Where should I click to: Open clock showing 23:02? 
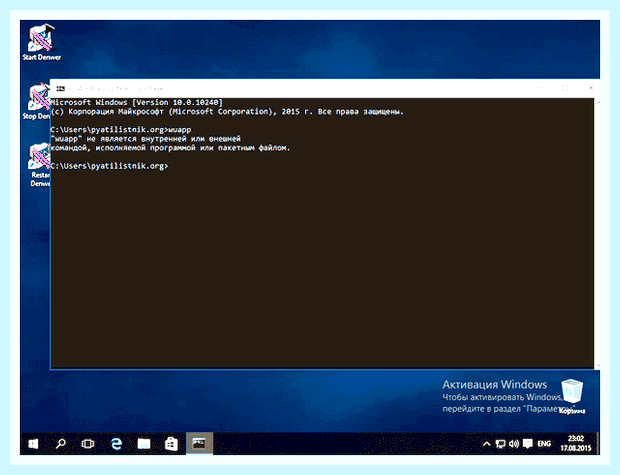click(x=576, y=443)
